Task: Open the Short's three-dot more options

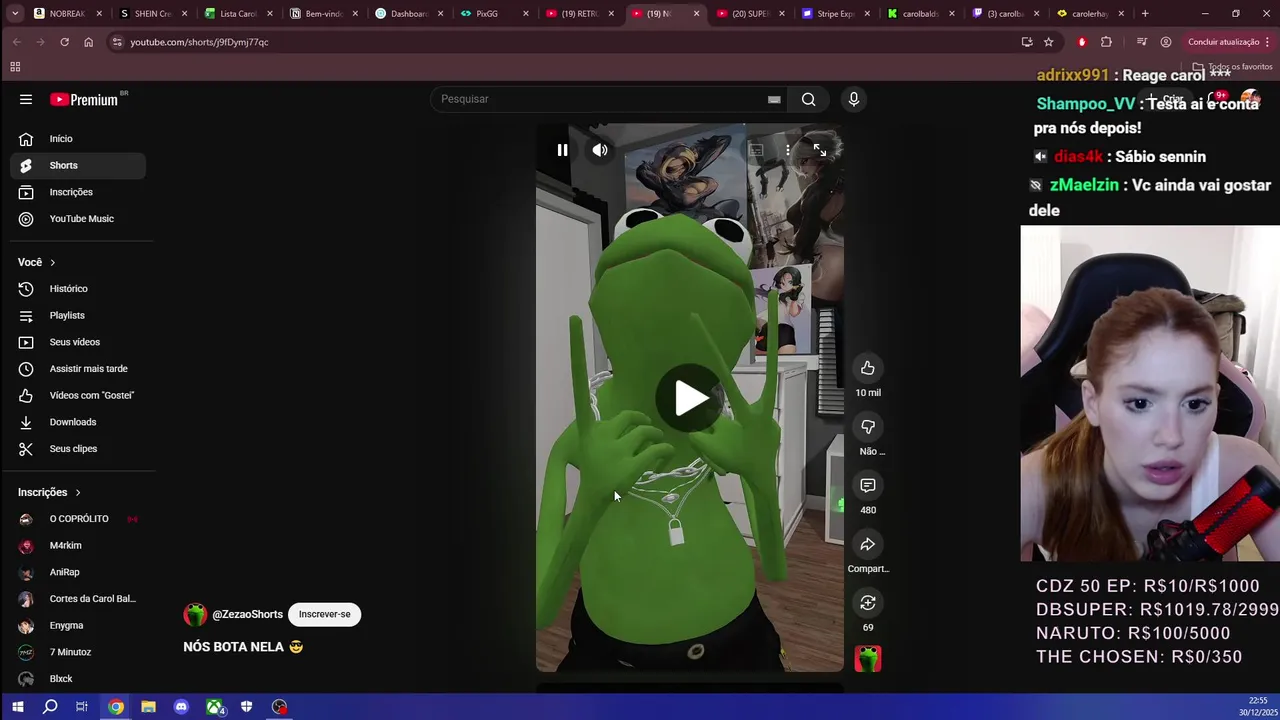Action: point(788,150)
